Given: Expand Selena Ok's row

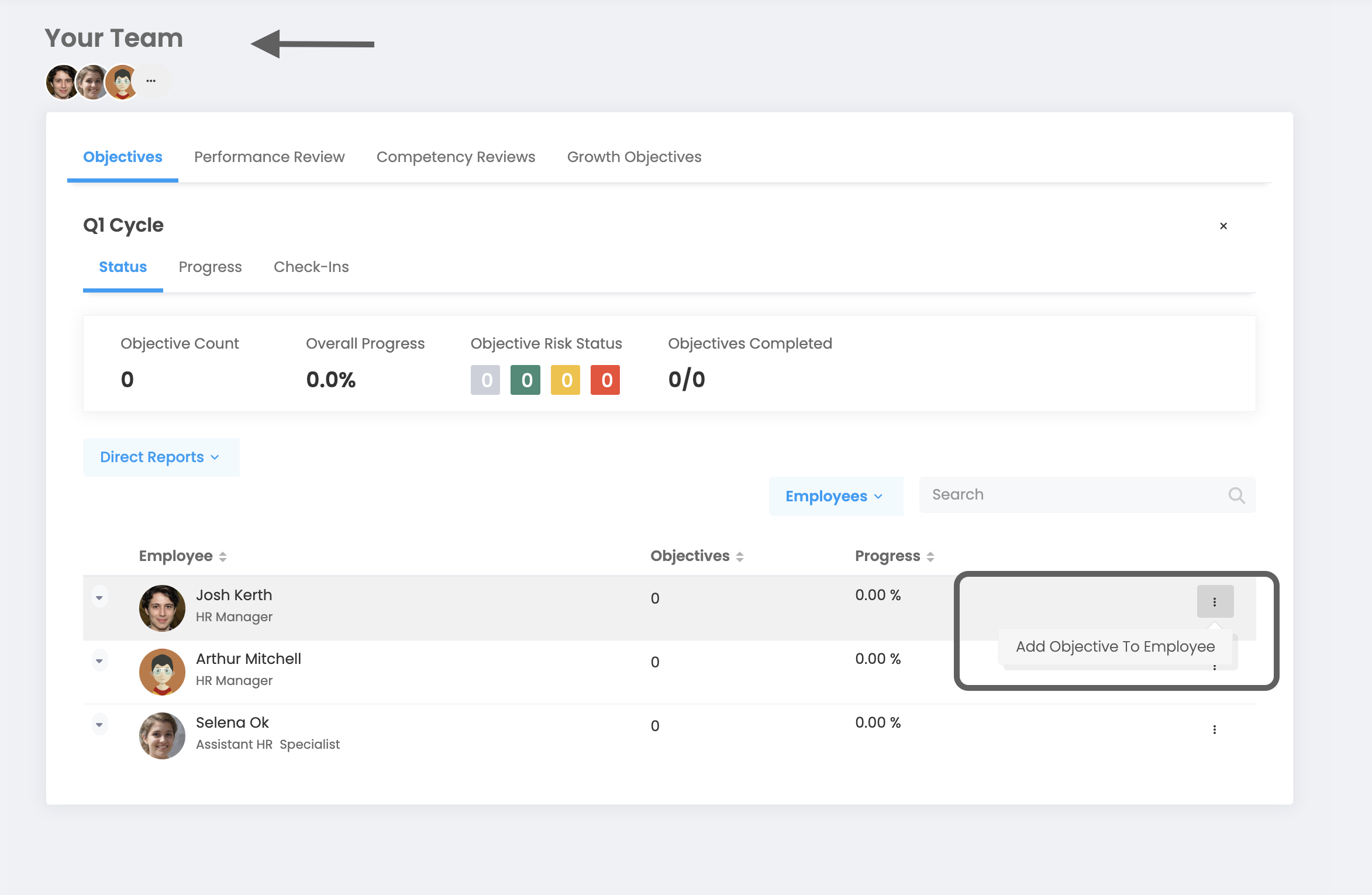Looking at the screenshot, I should coord(99,725).
